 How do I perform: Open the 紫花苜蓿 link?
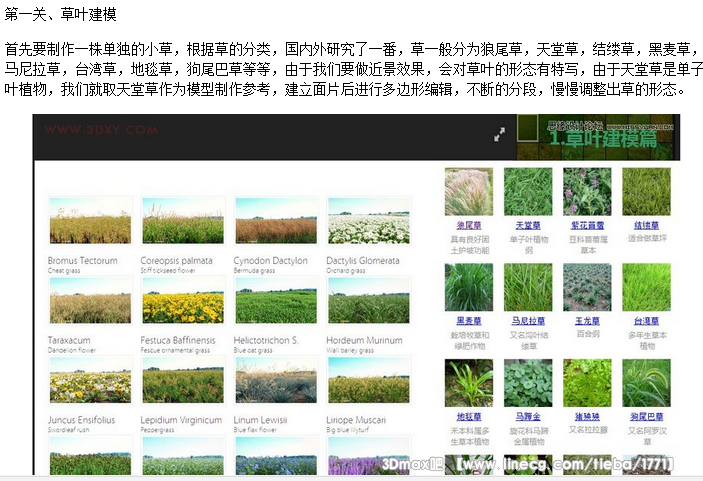(x=587, y=225)
